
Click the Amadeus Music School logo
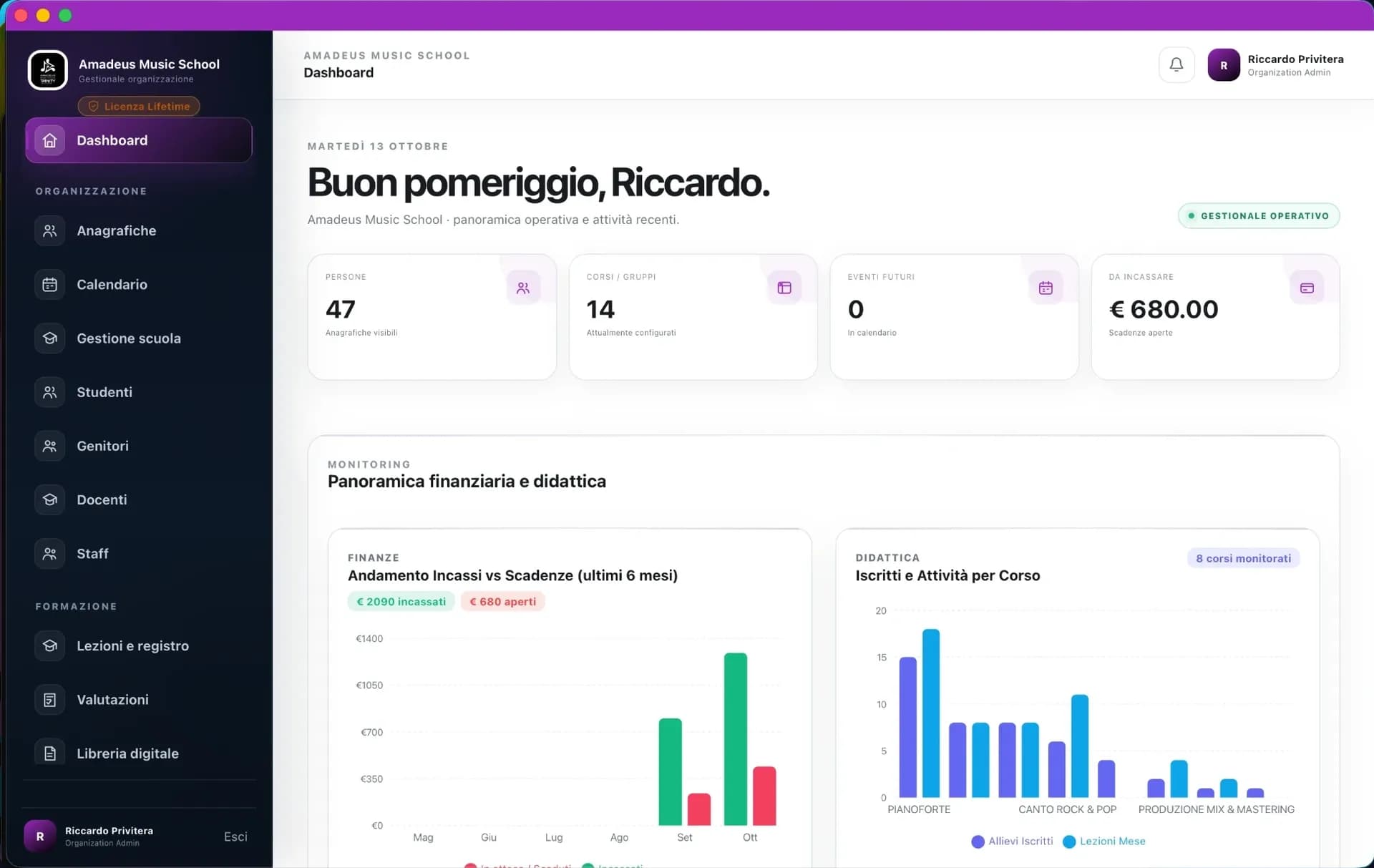point(48,70)
